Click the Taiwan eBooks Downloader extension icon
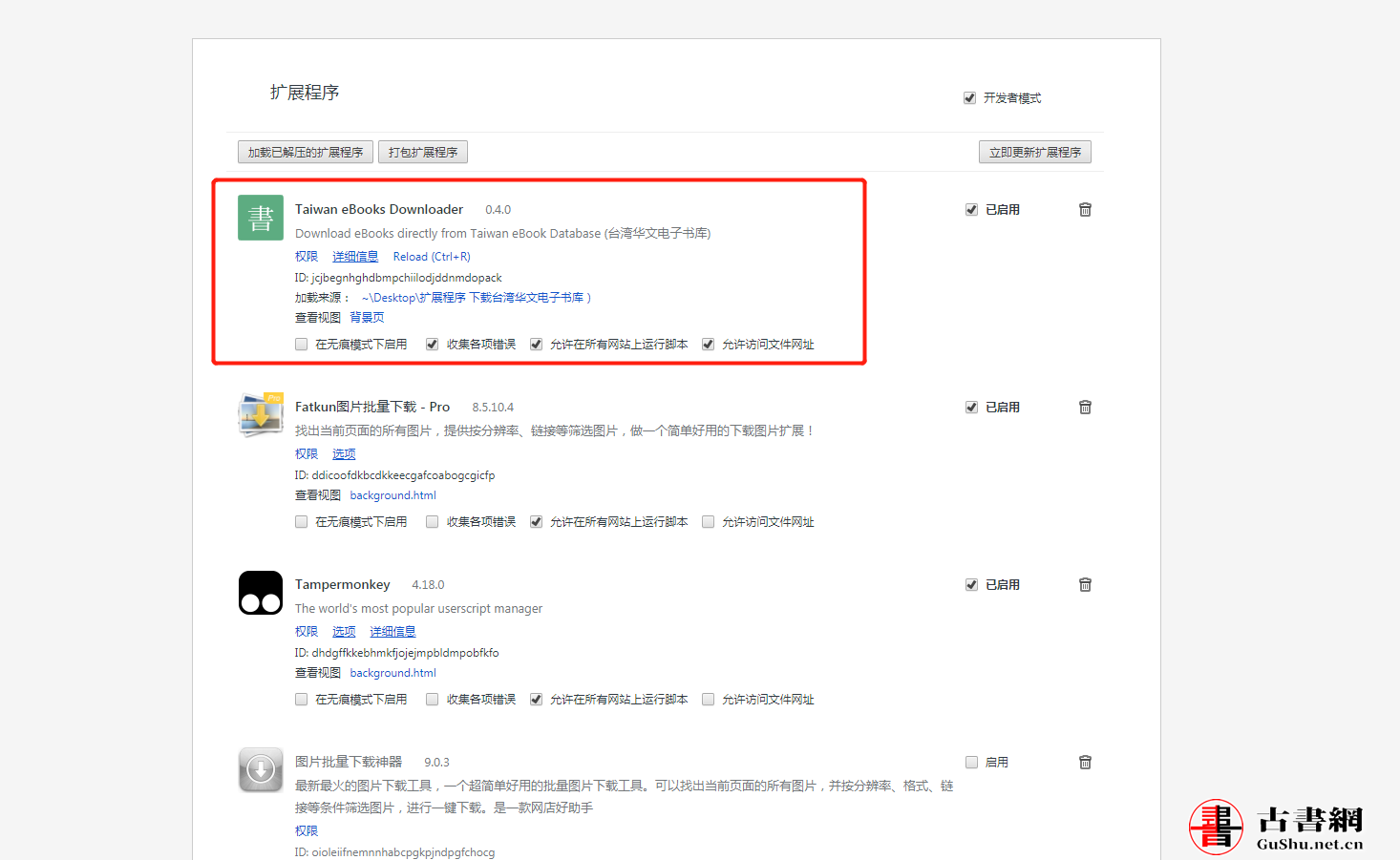1400x860 pixels. pyautogui.click(x=261, y=218)
